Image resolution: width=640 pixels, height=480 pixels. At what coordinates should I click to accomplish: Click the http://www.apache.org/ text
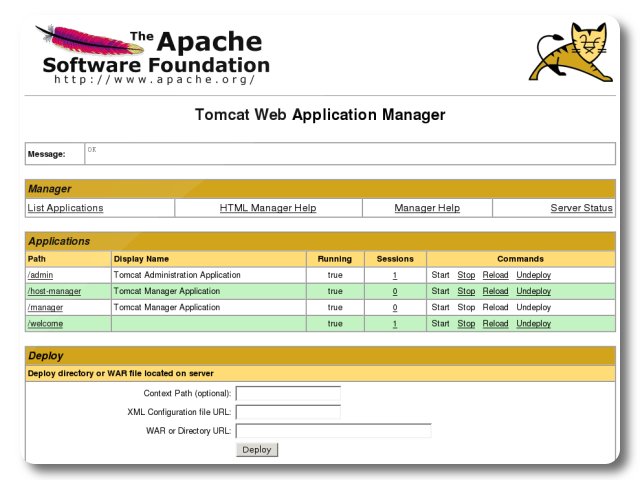tap(155, 79)
